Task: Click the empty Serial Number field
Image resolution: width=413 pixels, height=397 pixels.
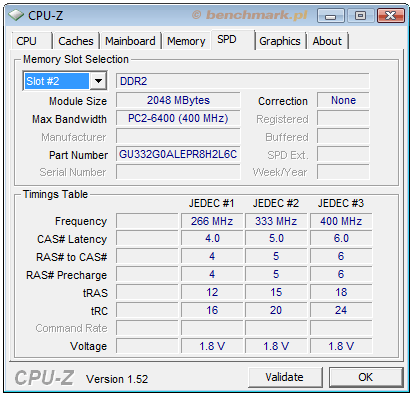Action: (x=178, y=172)
